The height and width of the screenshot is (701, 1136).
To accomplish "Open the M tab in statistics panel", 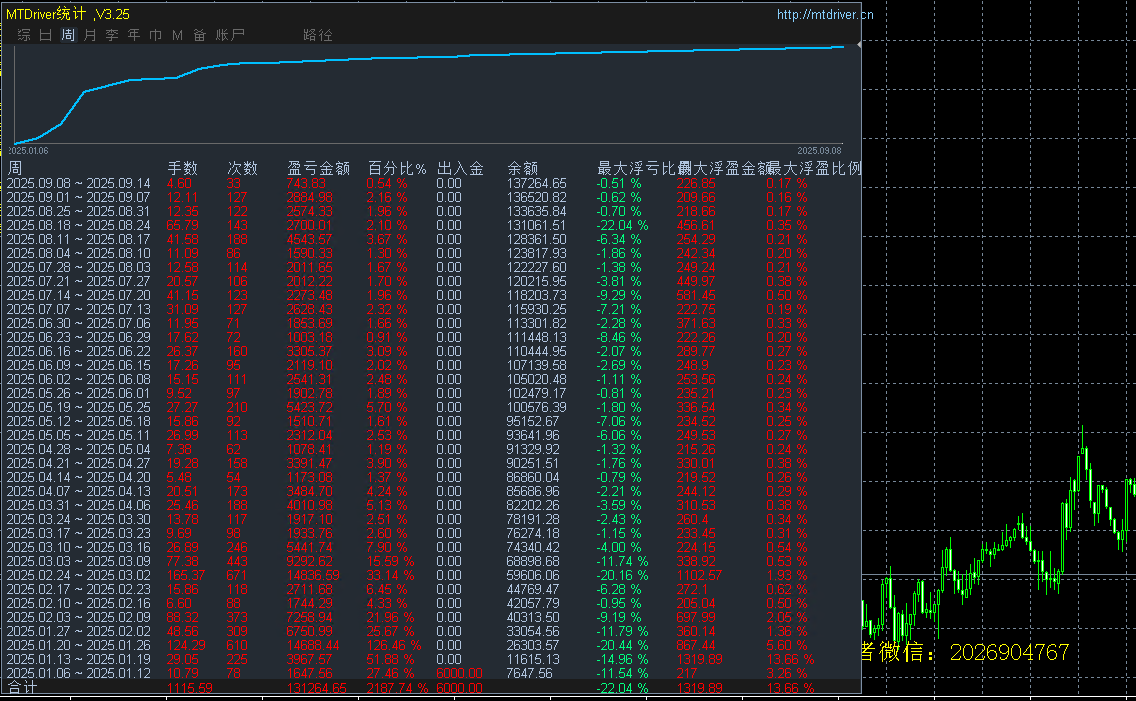I will click(177, 35).
